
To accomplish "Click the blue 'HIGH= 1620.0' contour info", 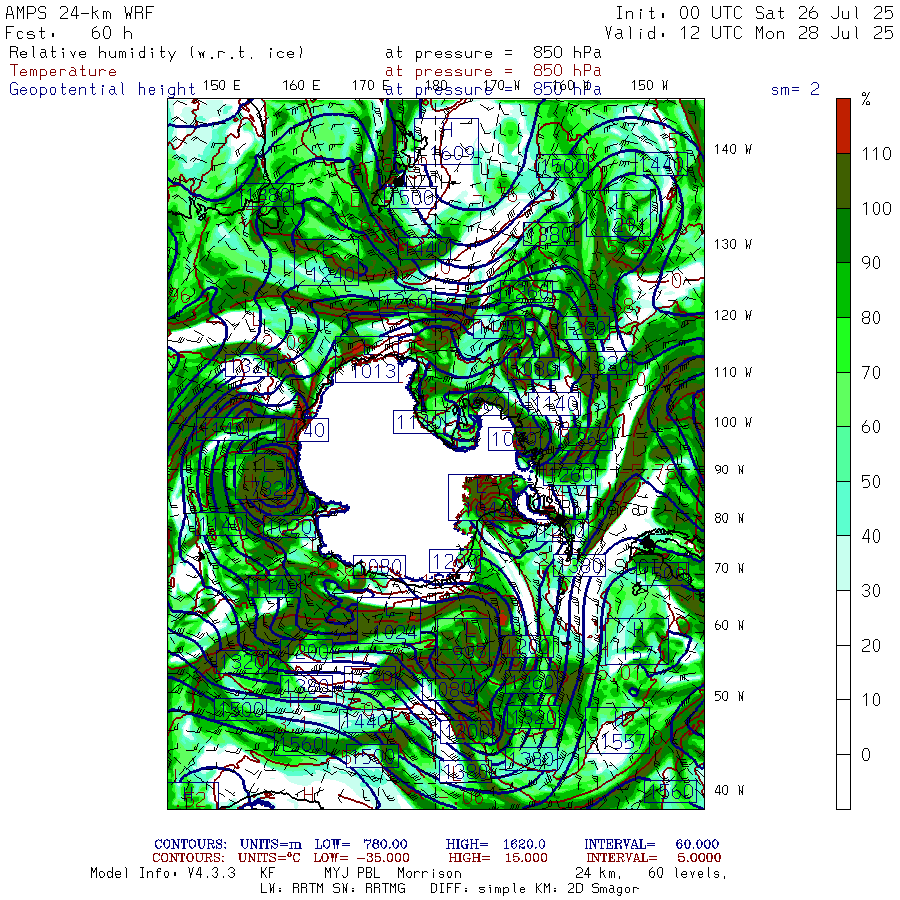I will (495, 844).
